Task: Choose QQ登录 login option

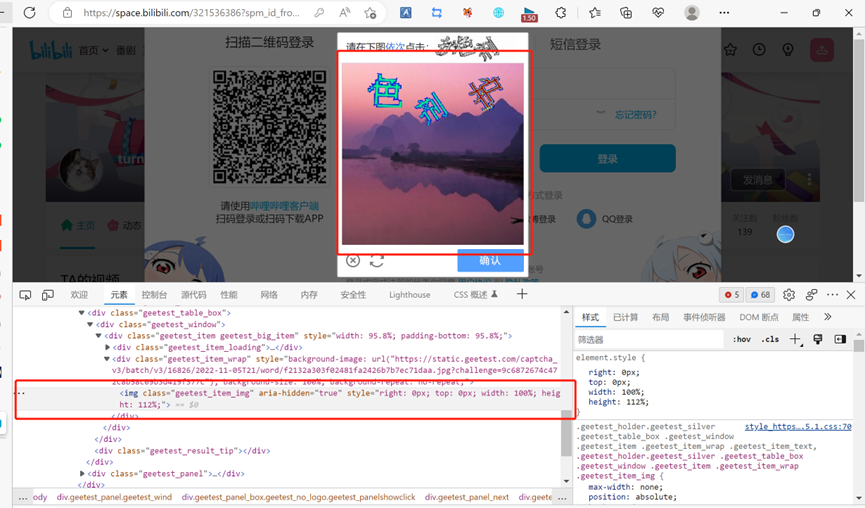Action: pyautogui.click(x=605, y=219)
